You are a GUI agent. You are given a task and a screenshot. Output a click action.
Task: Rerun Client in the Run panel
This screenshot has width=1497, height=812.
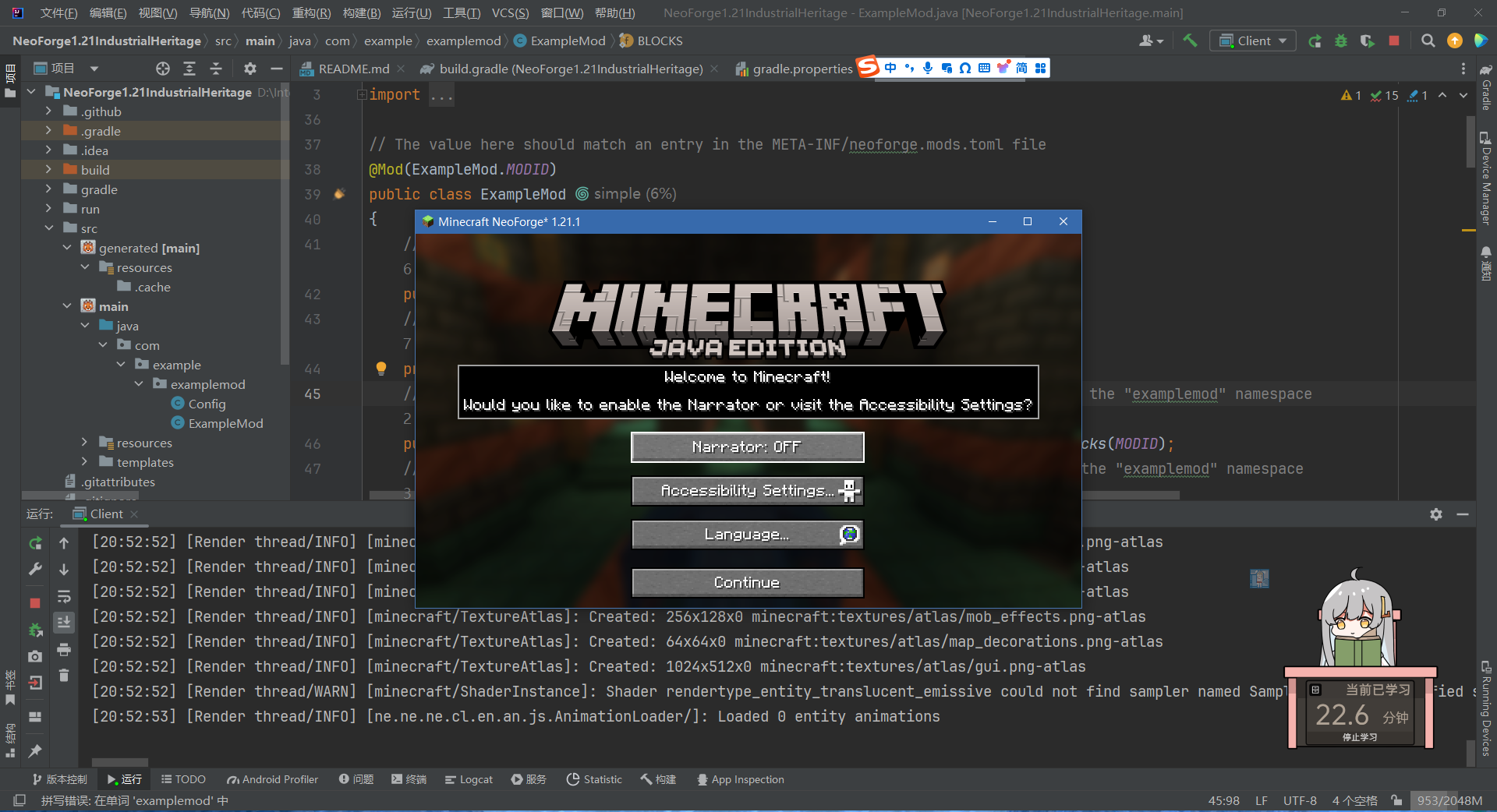pos(35,543)
